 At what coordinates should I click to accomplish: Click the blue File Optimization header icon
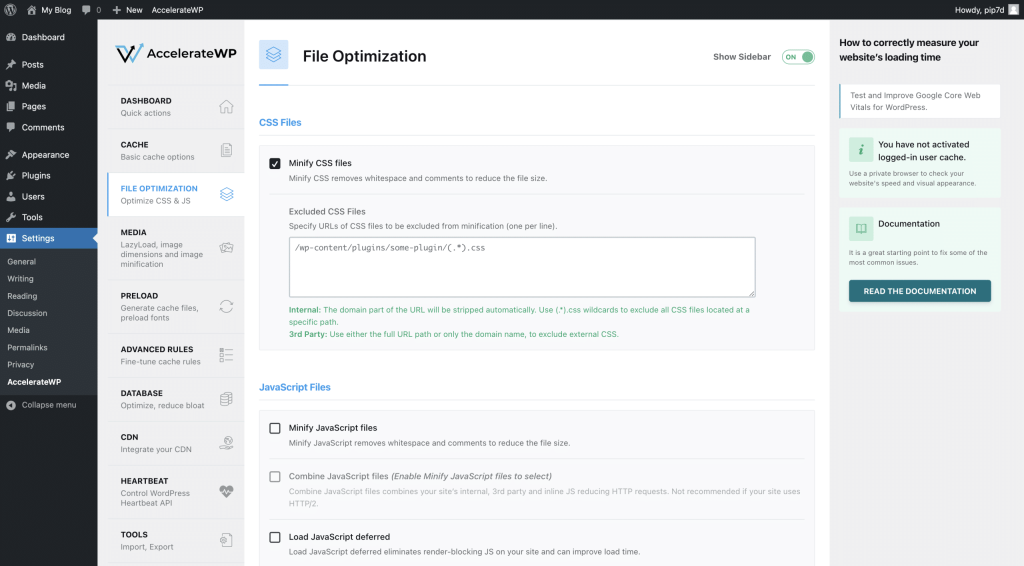pyautogui.click(x=274, y=54)
